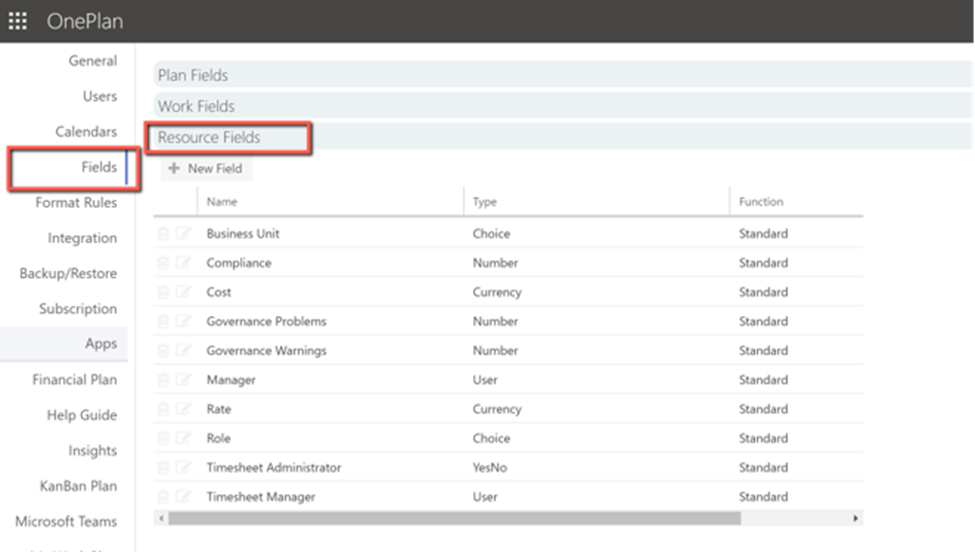Click the New Field button
This screenshot has height=552, width=975.
206,168
